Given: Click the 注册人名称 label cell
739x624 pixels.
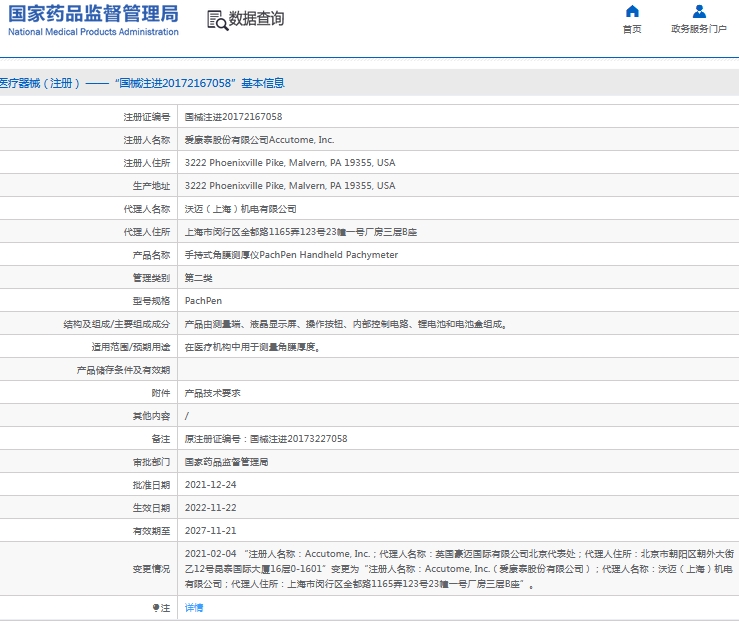Looking at the screenshot, I should (147, 140).
